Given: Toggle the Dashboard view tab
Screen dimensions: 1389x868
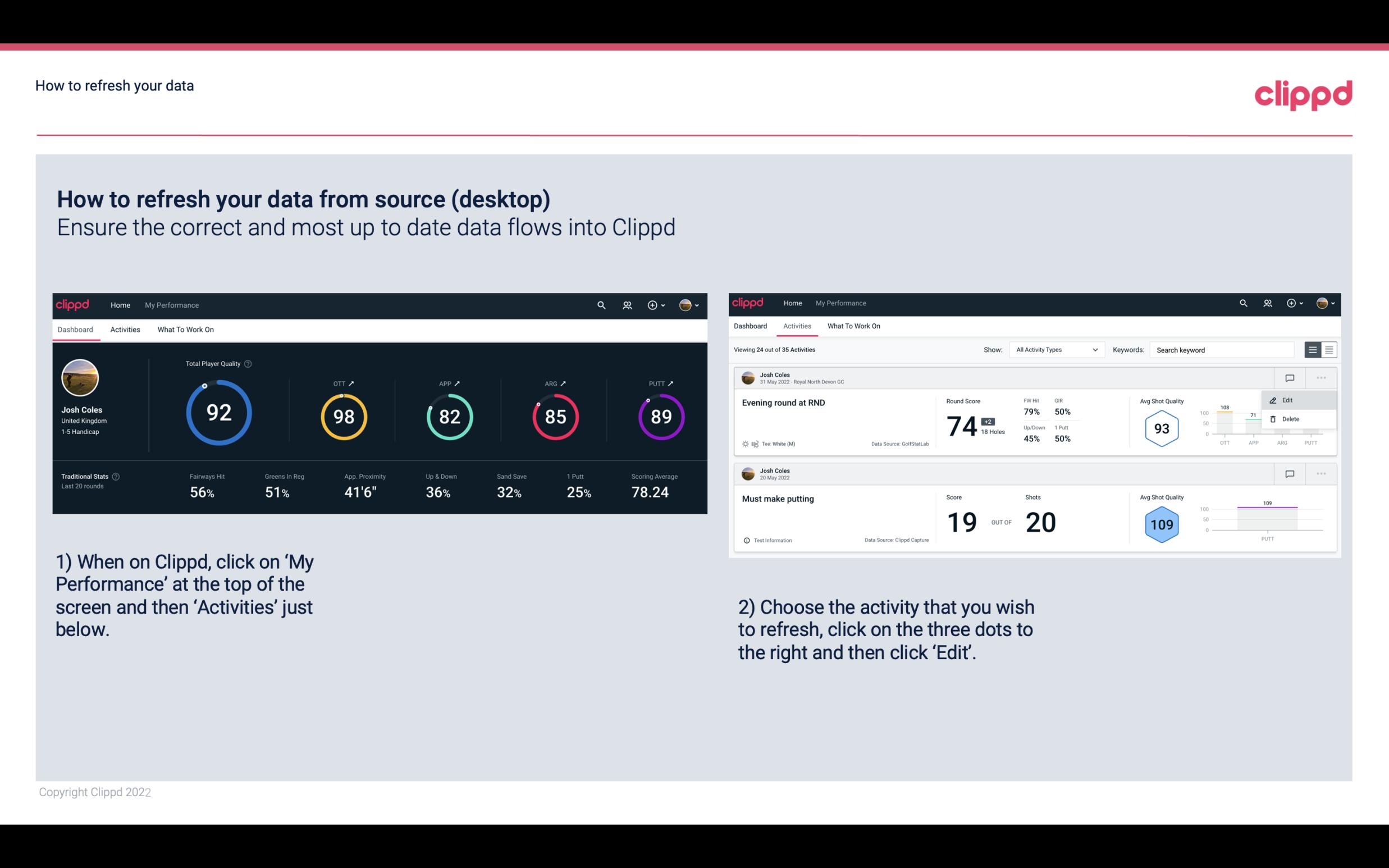Looking at the screenshot, I should point(76,329).
